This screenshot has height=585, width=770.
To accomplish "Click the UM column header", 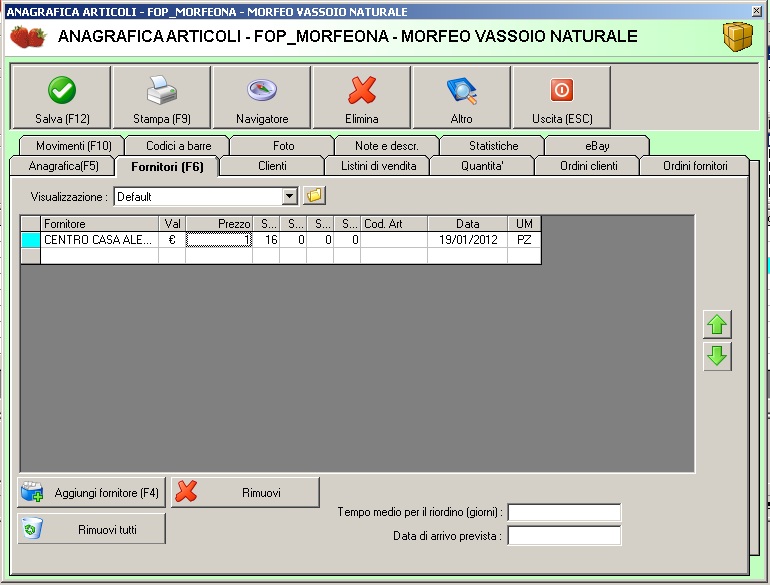I will (524, 223).
